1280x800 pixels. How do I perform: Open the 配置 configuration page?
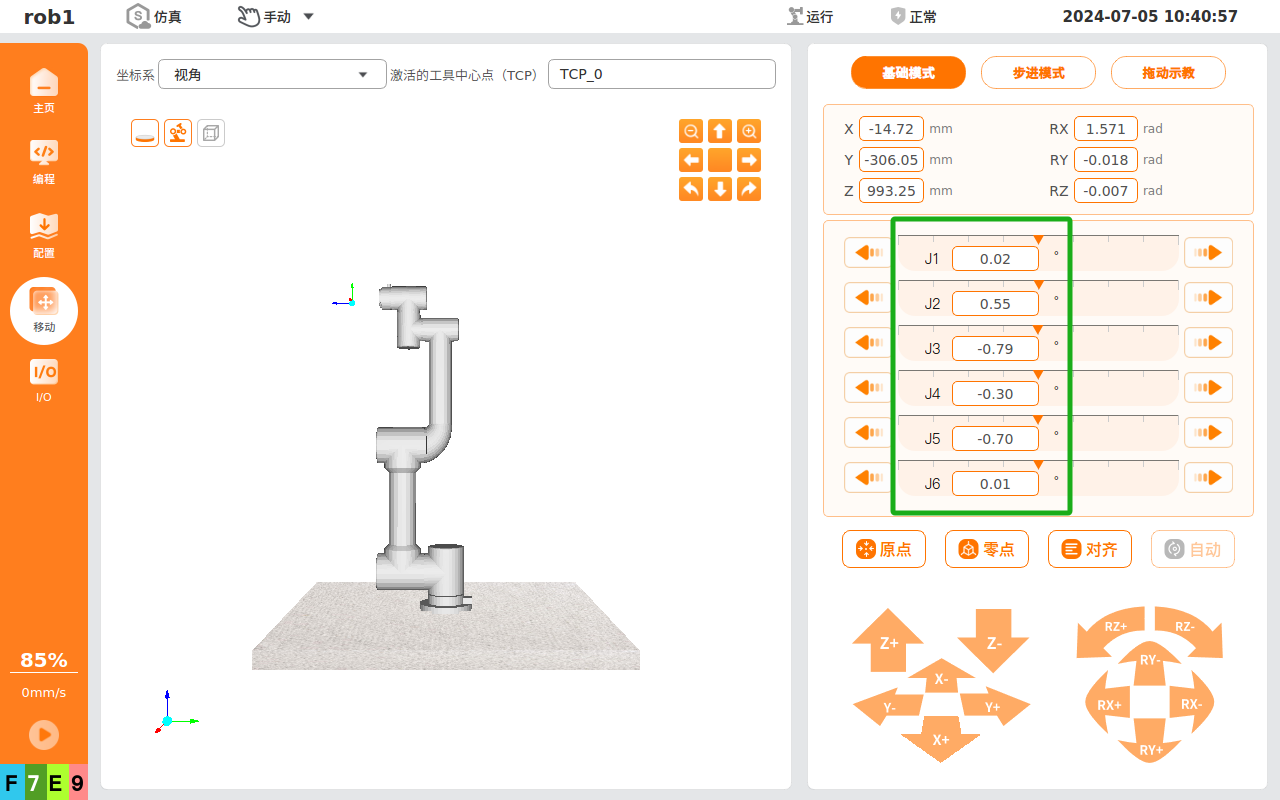click(x=44, y=236)
